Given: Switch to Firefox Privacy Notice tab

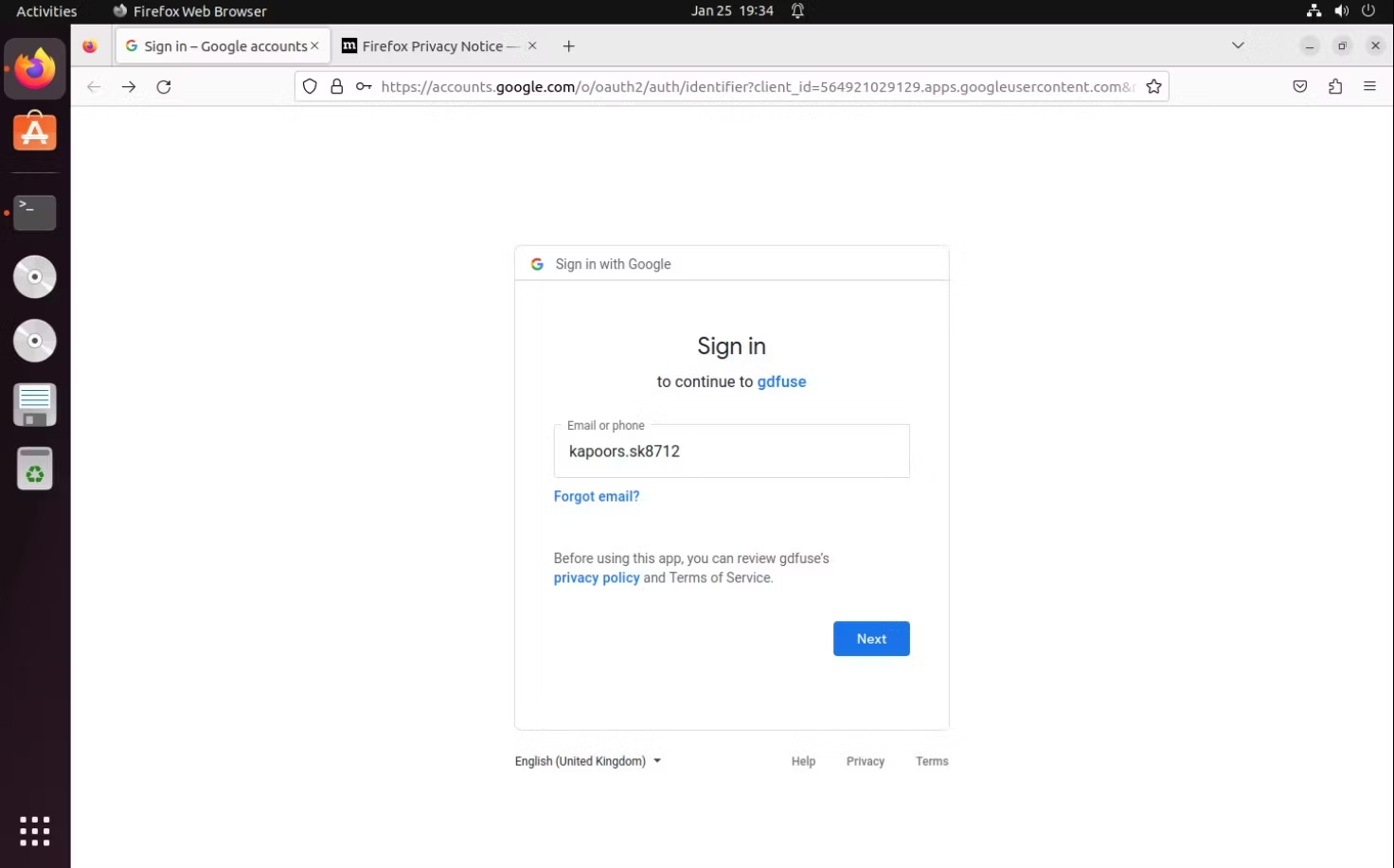Looking at the screenshot, I should (x=440, y=46).
